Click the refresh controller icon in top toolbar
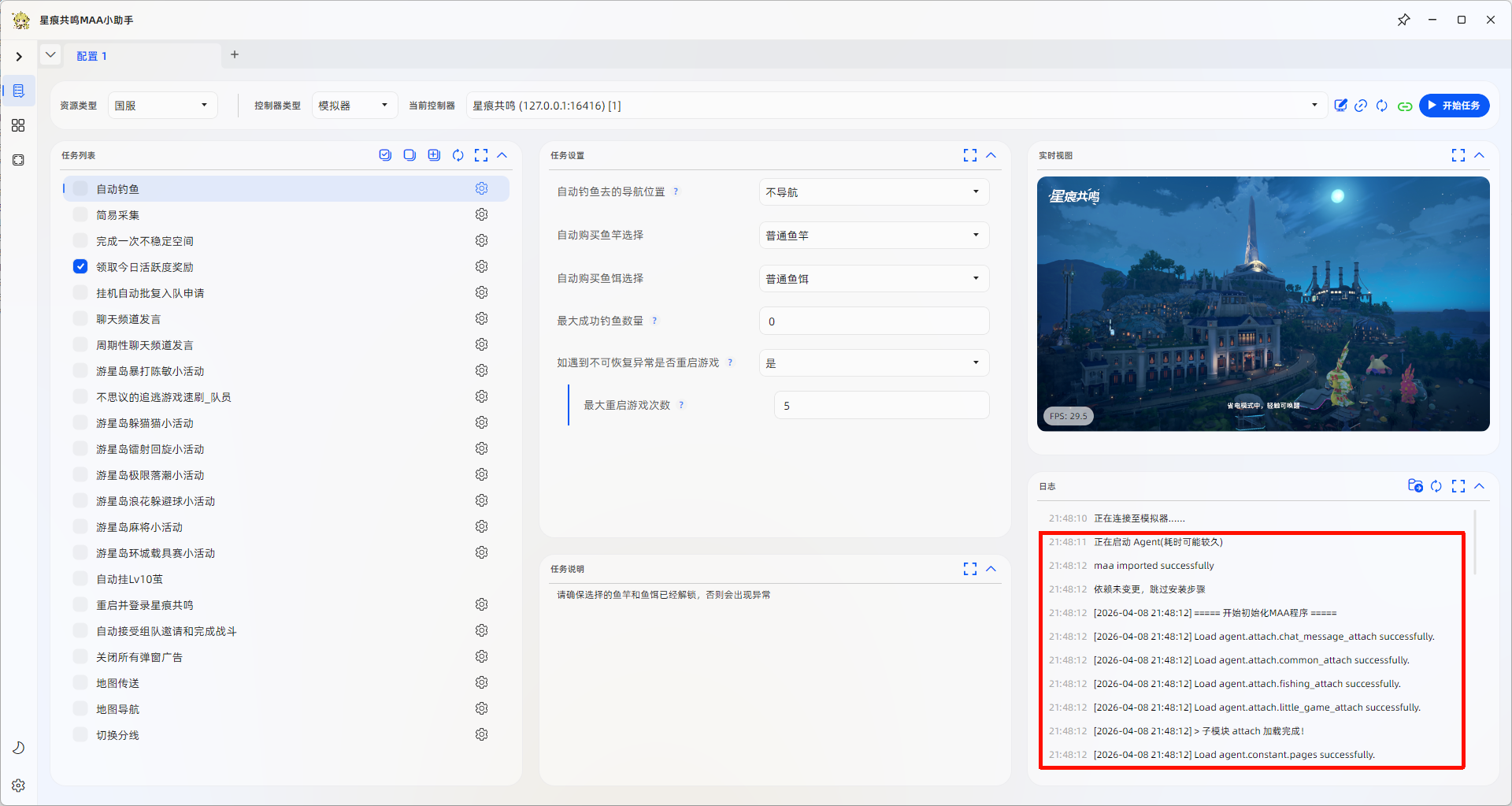 [x=1382, y=106]
